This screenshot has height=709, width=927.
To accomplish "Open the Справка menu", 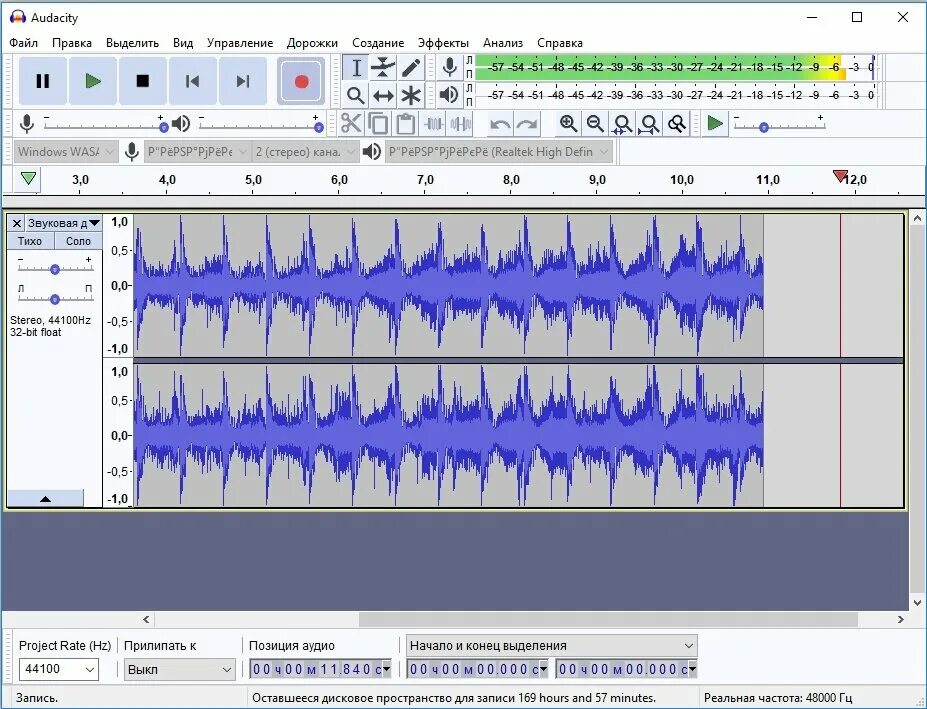I will (x=560, y=43).
